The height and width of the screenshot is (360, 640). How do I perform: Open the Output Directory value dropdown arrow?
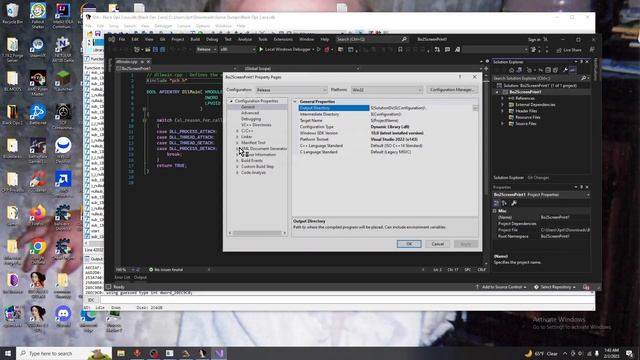[475, 108]
